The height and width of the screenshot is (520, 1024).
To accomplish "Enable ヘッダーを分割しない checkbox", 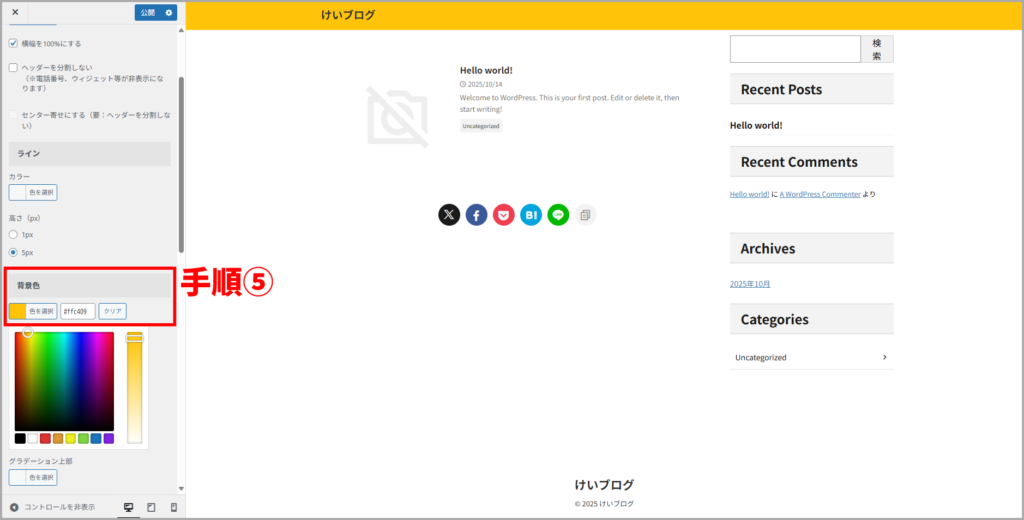I will 13,68.
